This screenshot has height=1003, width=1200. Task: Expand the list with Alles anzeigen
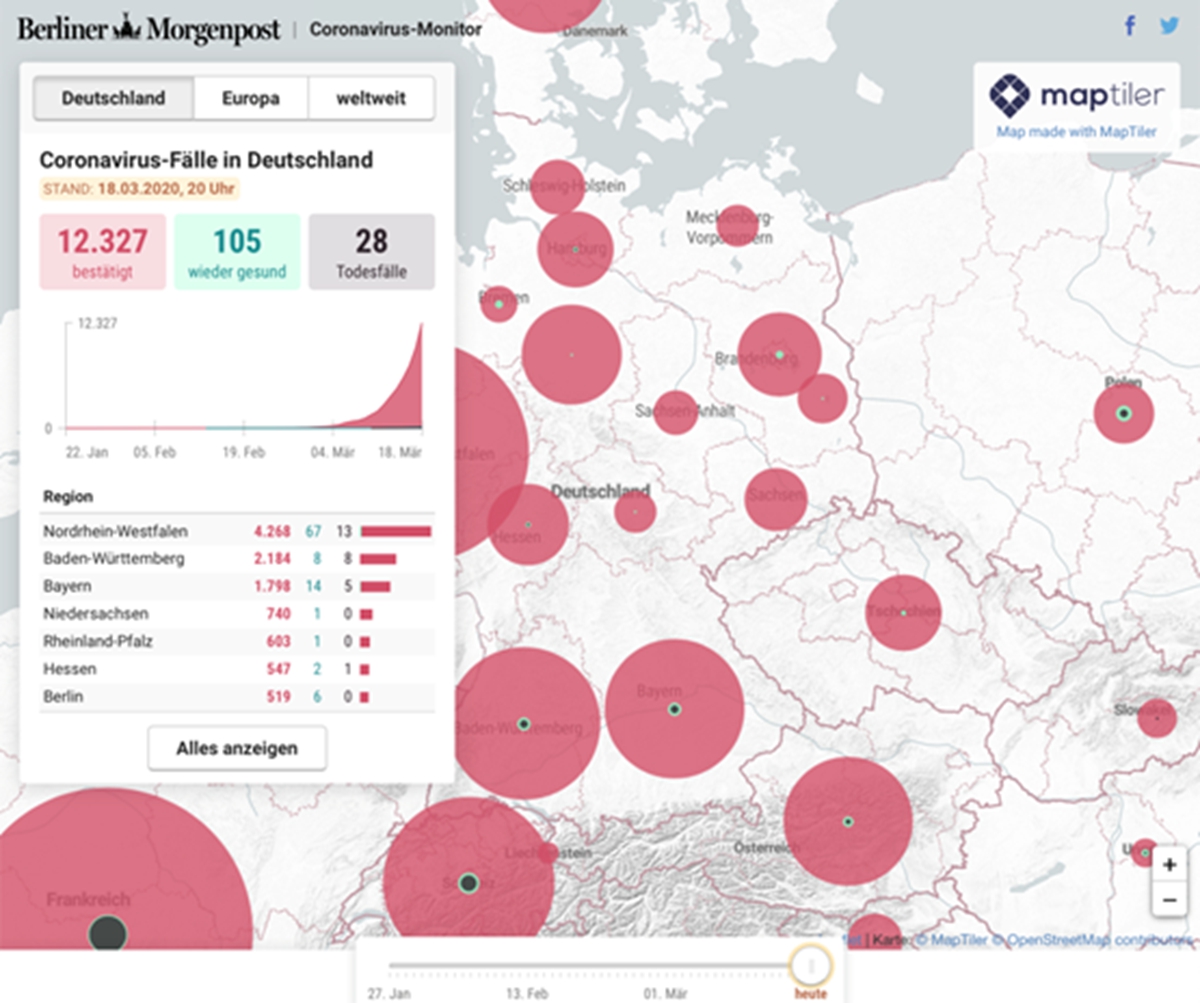[x=237, y=748]
